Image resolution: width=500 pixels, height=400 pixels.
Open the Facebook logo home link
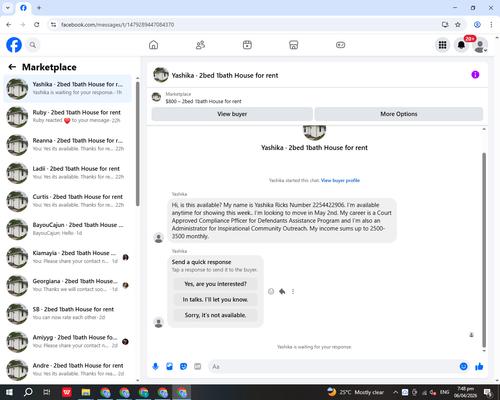coord(14,45)
